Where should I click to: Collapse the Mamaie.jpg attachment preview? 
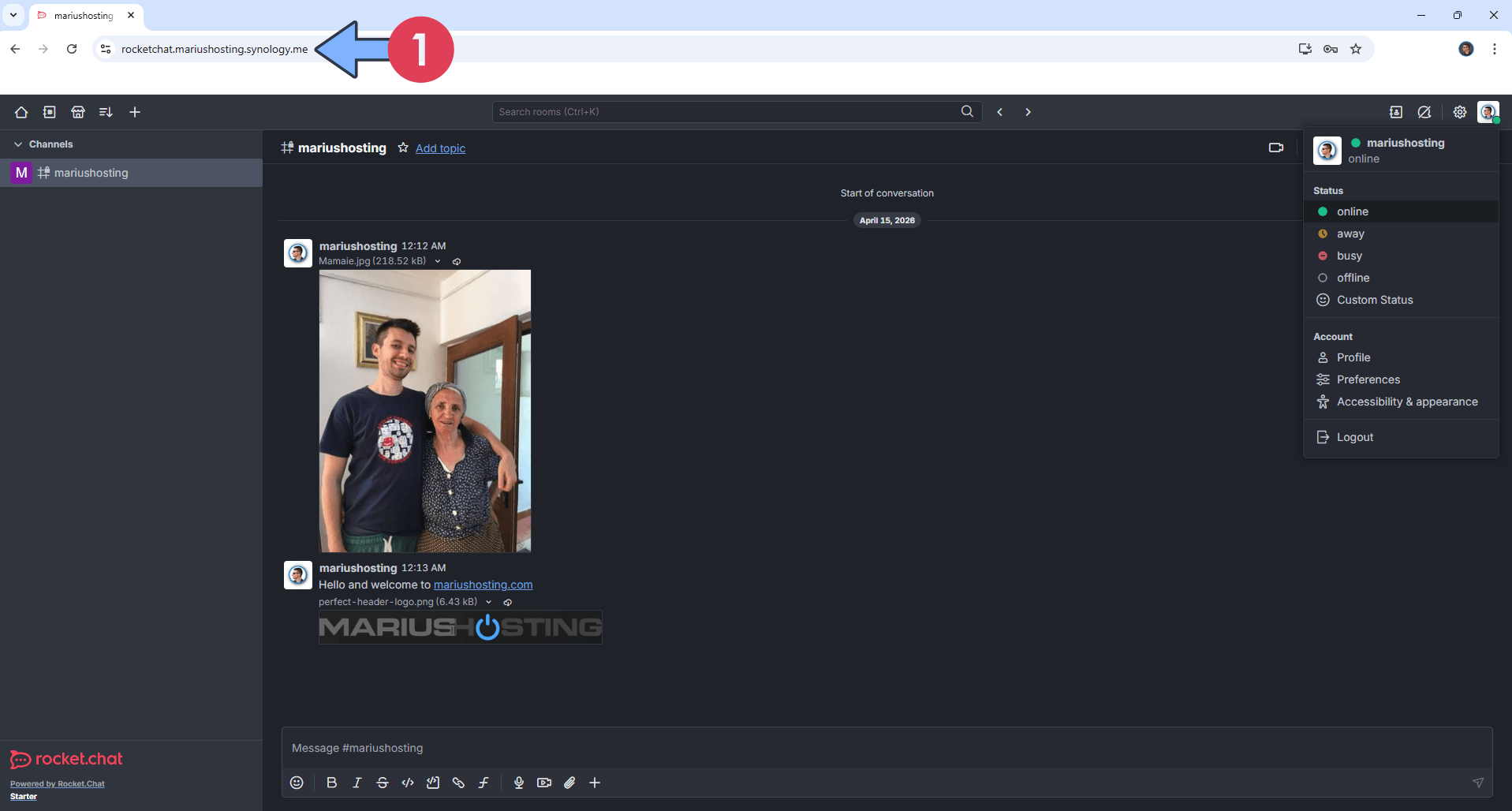[x=438, y=261]
